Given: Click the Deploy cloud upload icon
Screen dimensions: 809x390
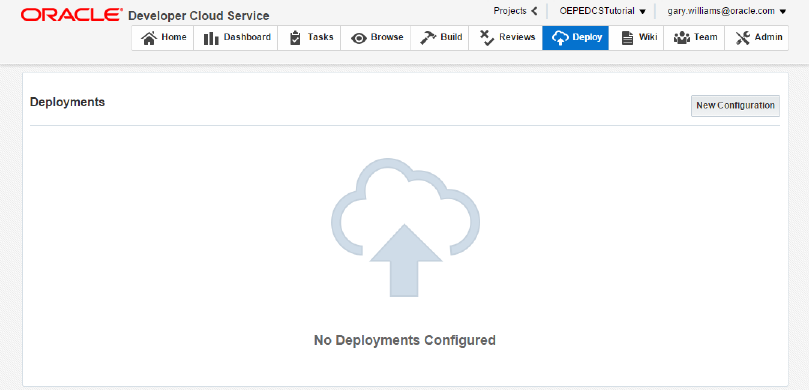Looking at the screenshot, I should point(560,38).
